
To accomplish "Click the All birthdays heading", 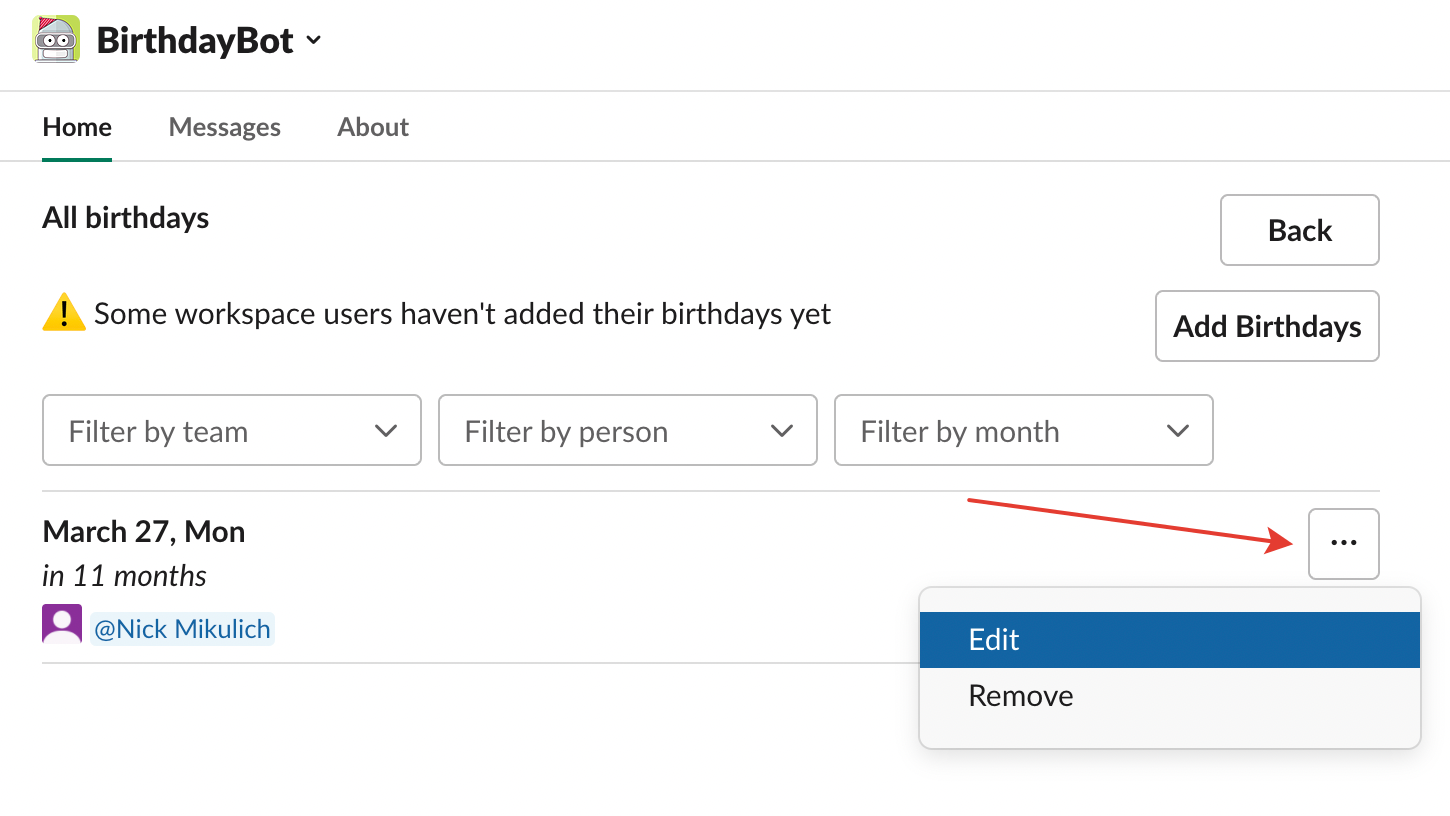I will point(126,218).
